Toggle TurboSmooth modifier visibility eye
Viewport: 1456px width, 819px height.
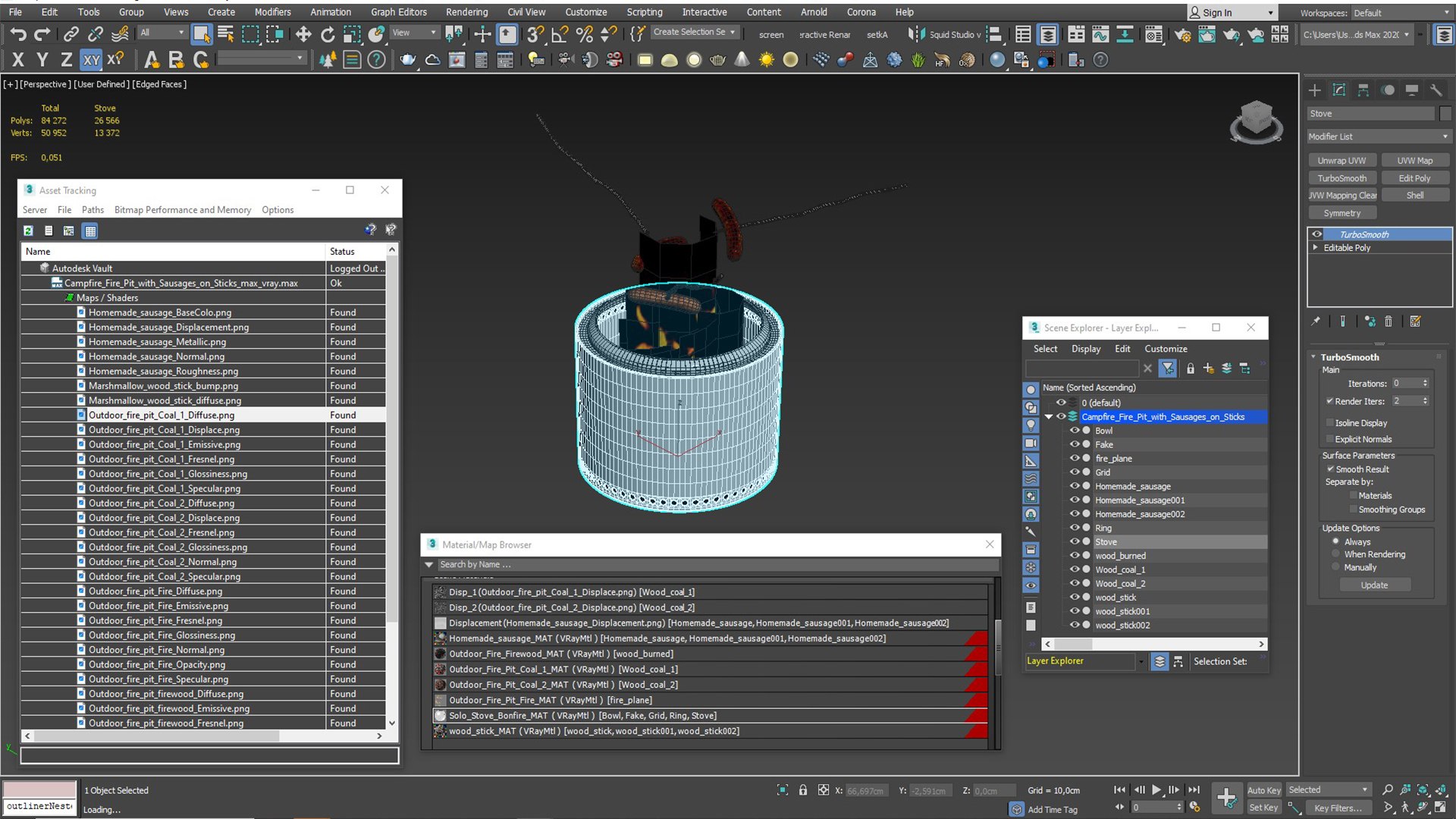pos(1317,234)
